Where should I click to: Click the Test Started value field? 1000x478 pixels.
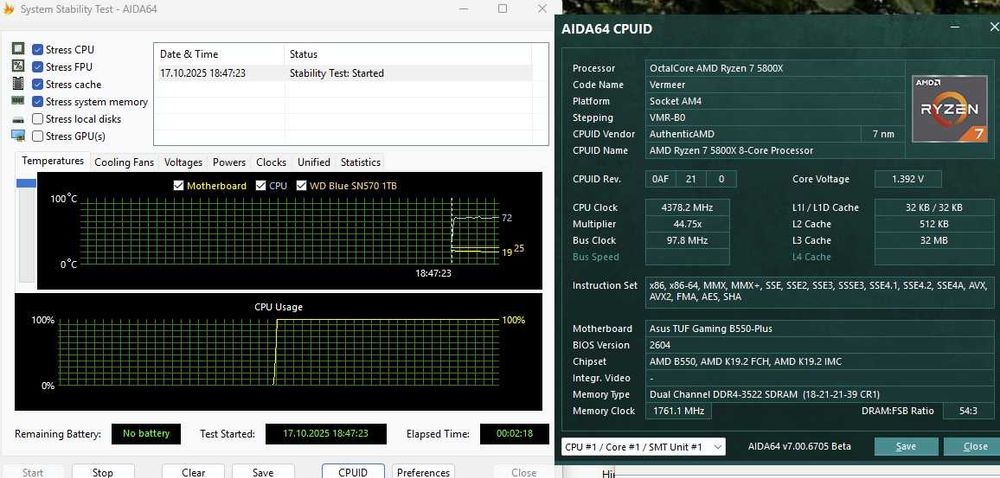326,433
